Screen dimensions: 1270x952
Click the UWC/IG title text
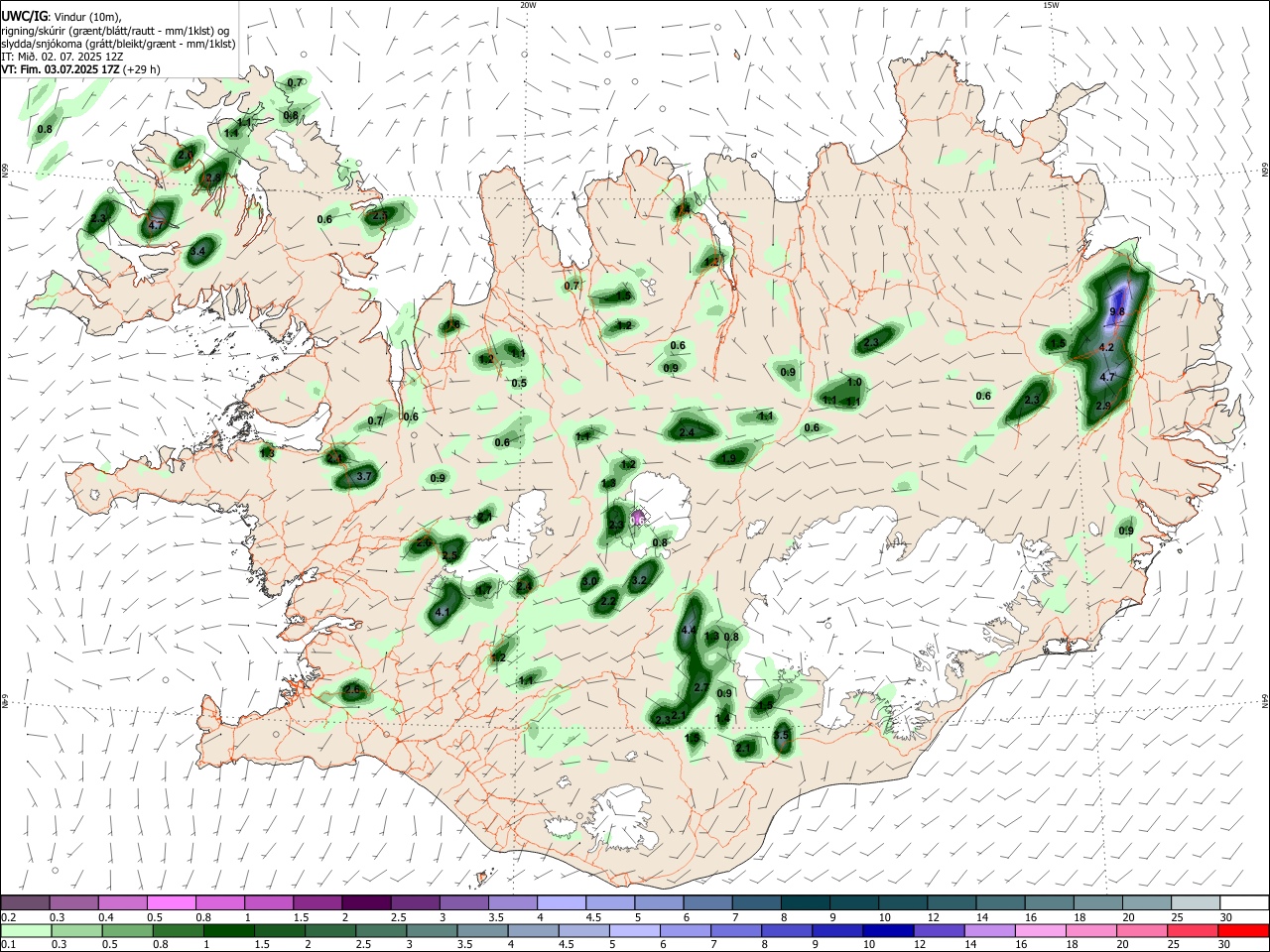coord(23,16)
